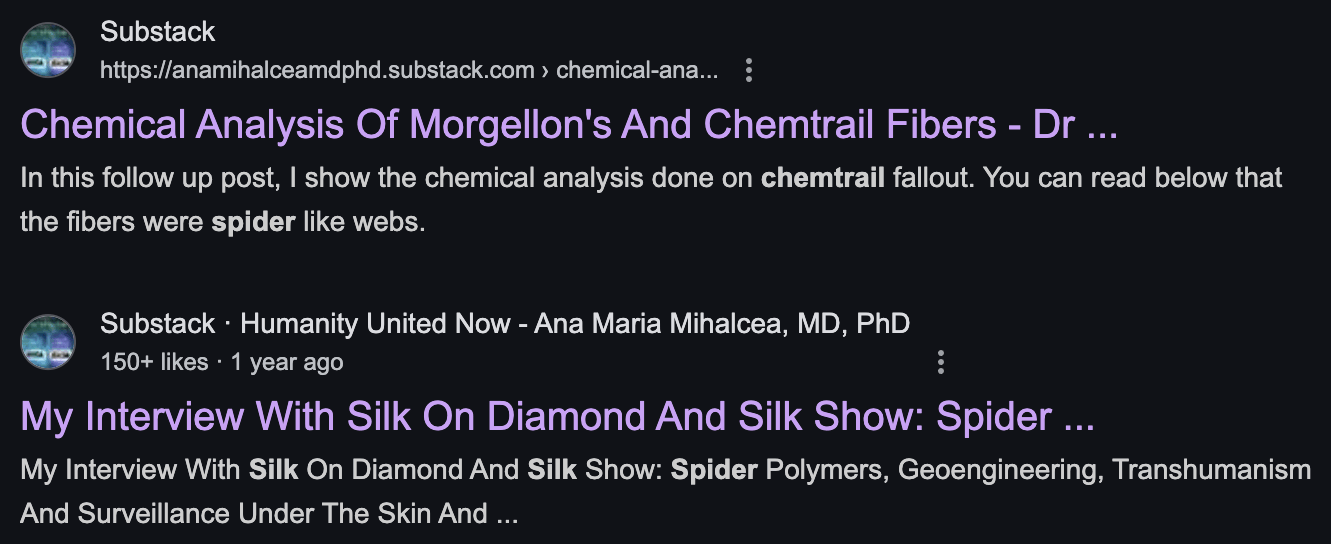This screenshot has width=1331, height=544.
Task: Click the 150+ likes label
Action: click(x=154, y=362)
